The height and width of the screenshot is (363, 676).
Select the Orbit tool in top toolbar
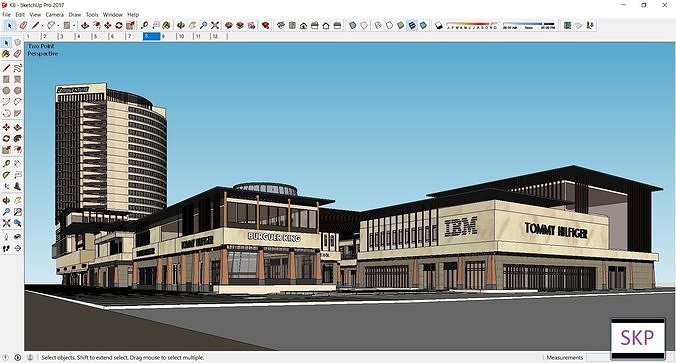(x=181, y=25)
